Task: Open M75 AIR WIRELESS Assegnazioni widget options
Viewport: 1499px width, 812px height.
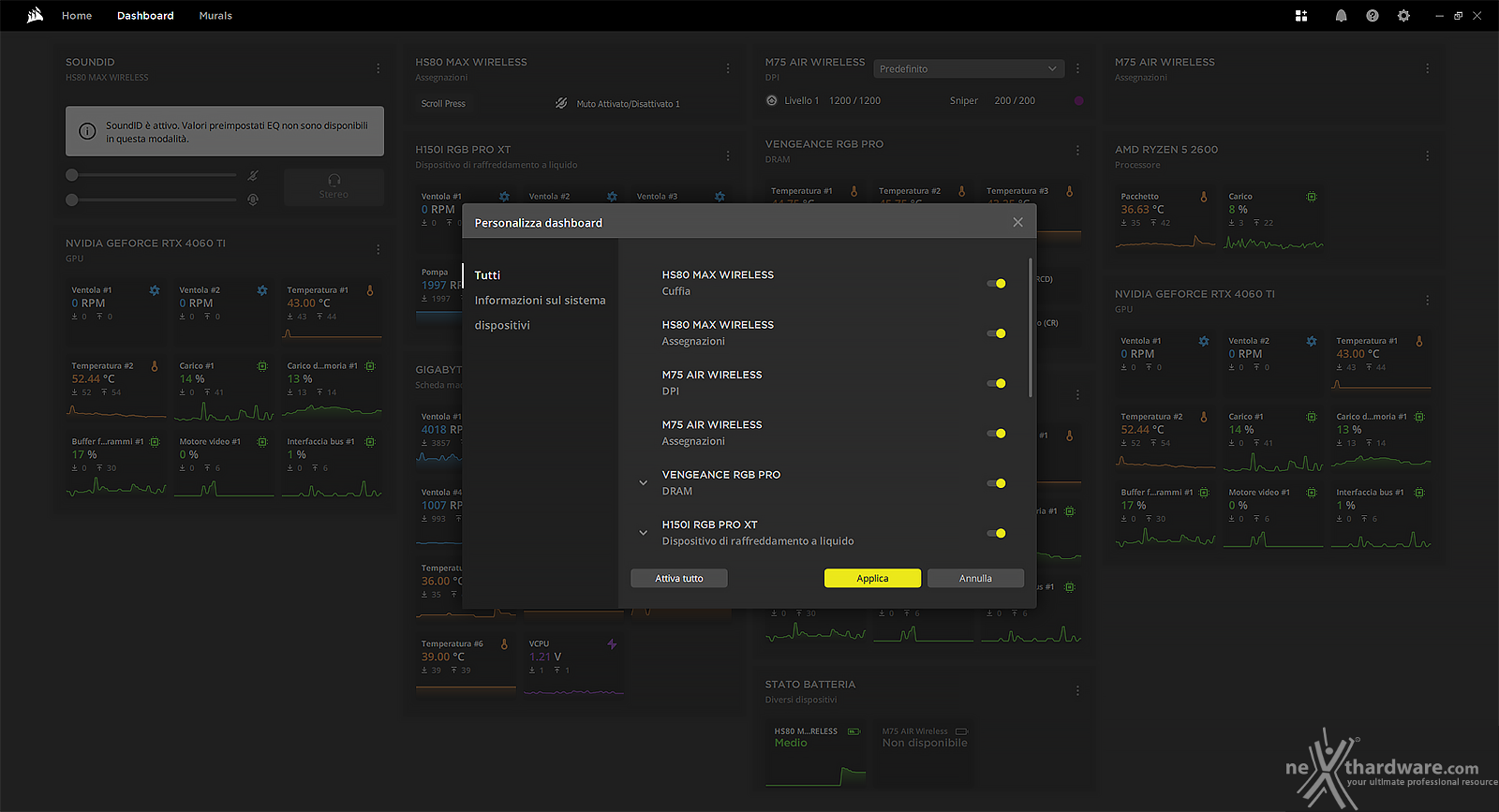Action: pyautogui.click(x=1427, y=68)
